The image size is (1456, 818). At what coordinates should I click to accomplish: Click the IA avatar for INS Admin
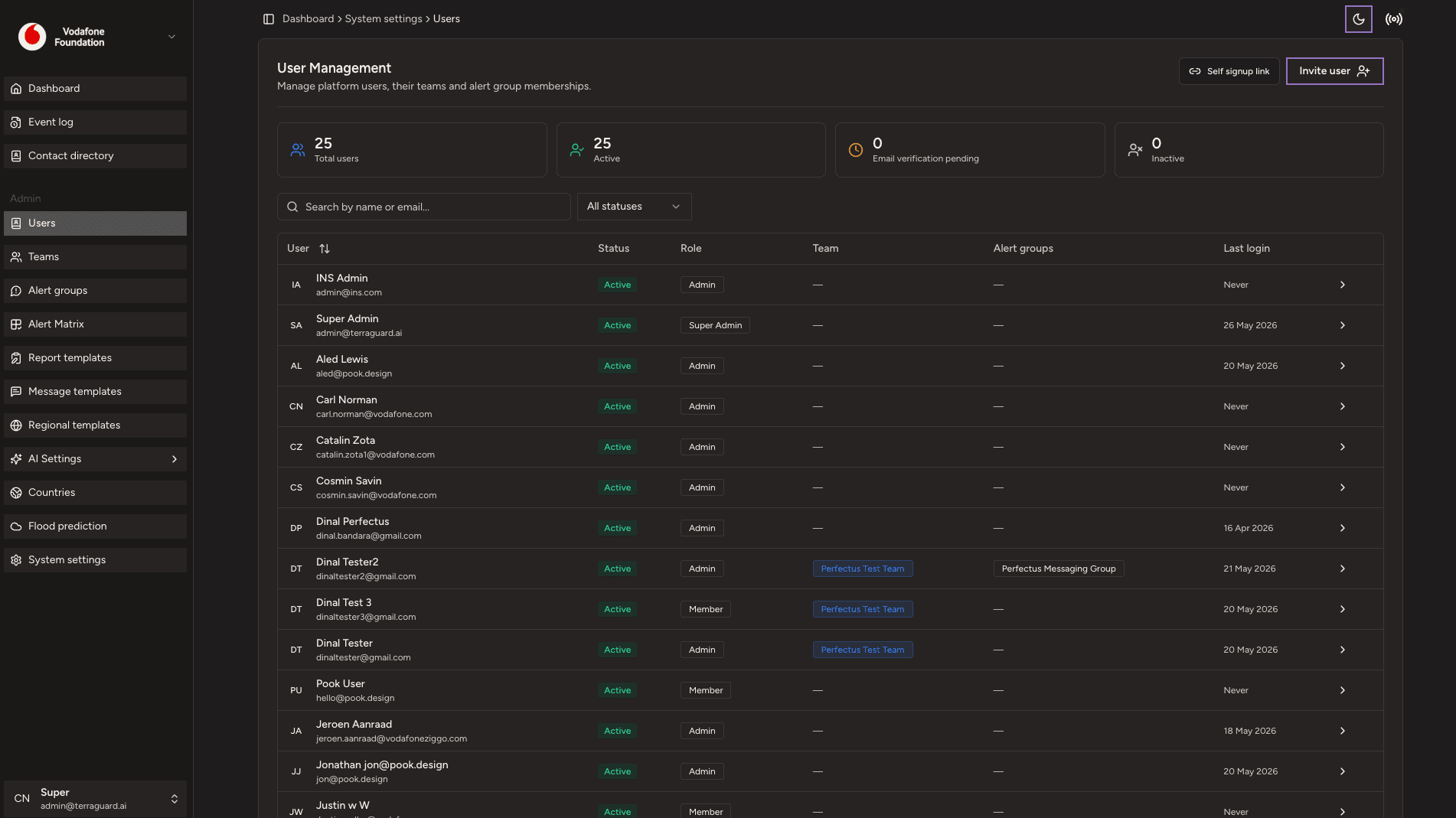[x=296, y=285]
